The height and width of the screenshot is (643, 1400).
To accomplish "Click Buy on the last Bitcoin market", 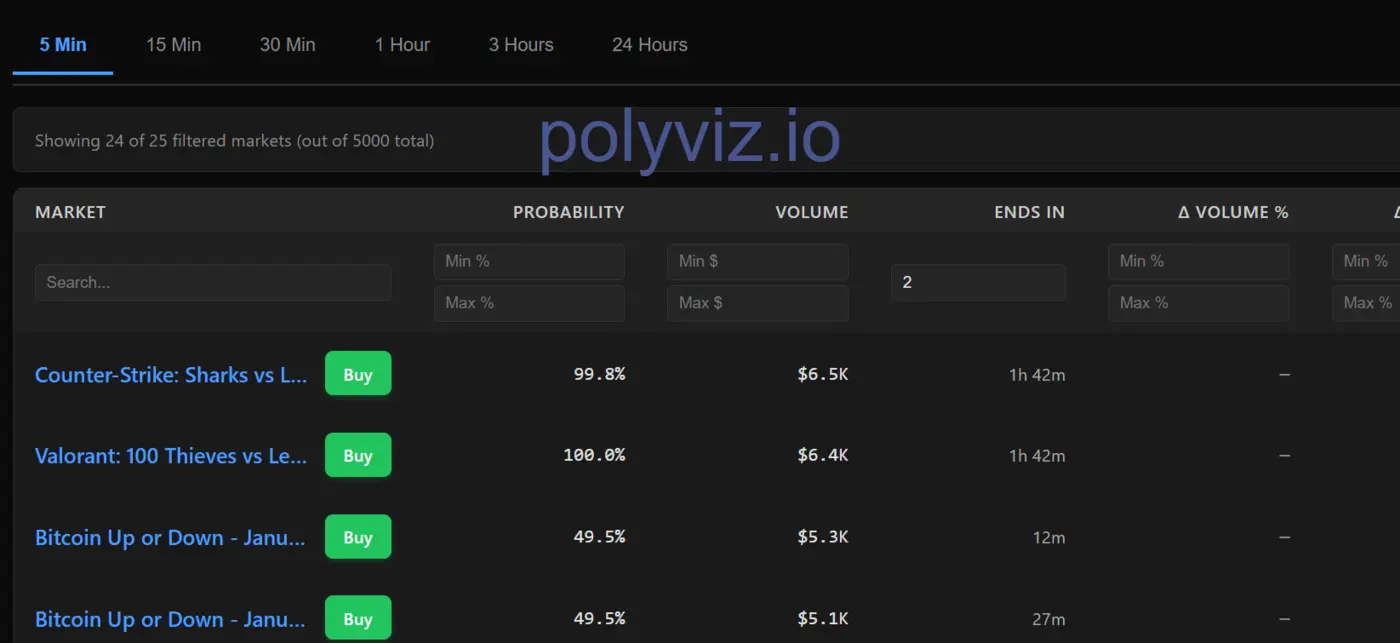I will point(357,618).
